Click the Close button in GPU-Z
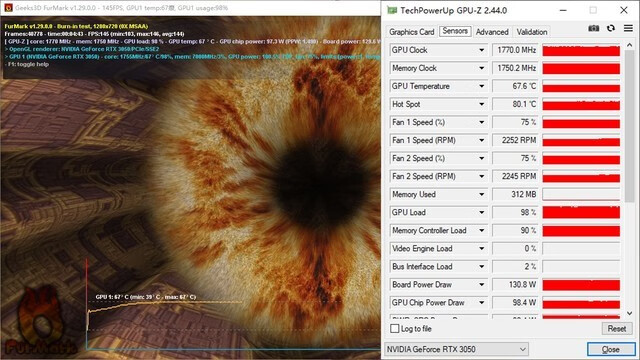The height and width of the screenshot is (360, 640). pyautogui.click(x=611, y=349)
